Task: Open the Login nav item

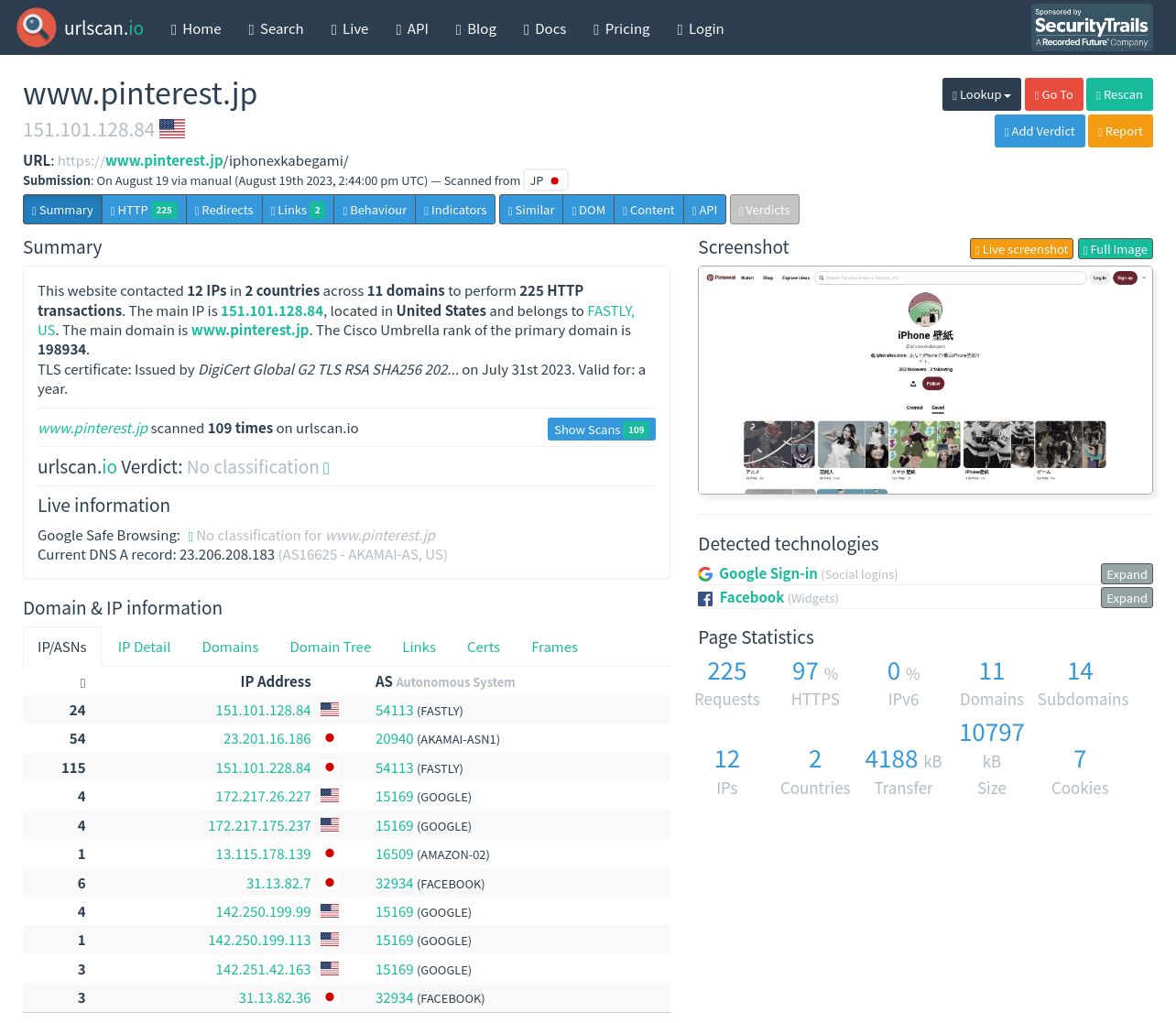Action: click(701, 28)
